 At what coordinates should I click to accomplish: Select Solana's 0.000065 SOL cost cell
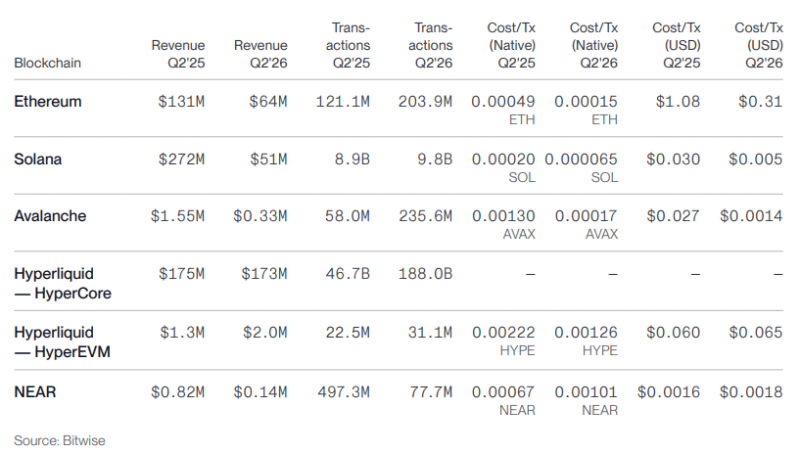pyautogui.click(x=581, y=168)
